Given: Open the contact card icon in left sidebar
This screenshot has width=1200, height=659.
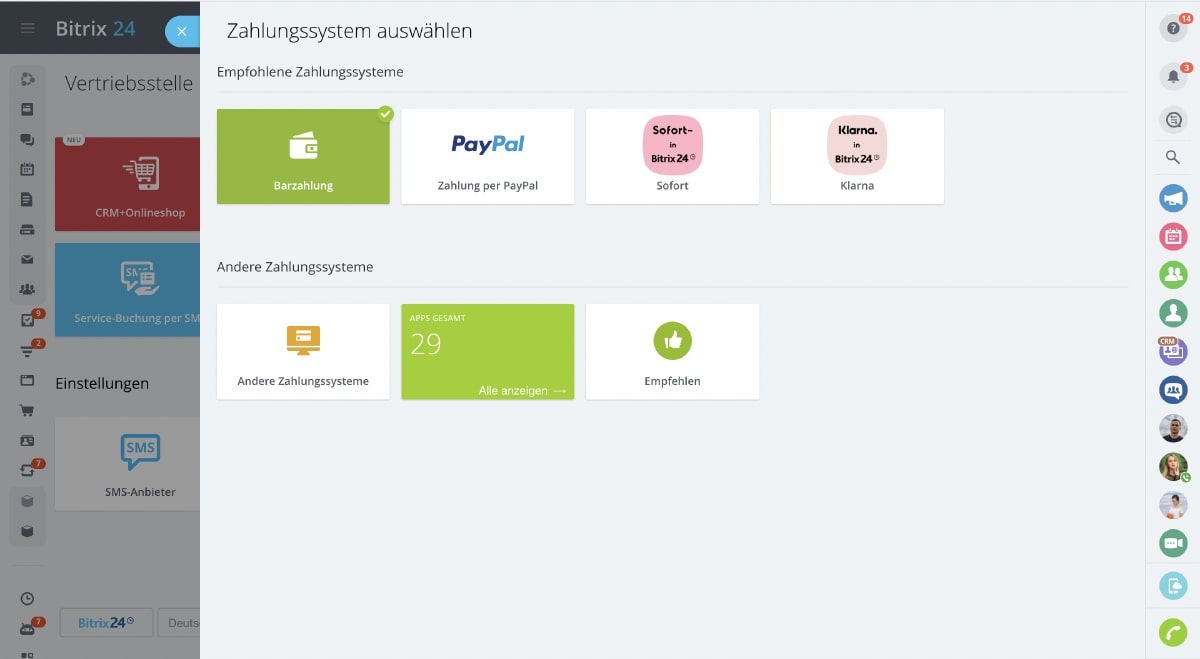Looking at the screenshot, I should tap(28, 440).
